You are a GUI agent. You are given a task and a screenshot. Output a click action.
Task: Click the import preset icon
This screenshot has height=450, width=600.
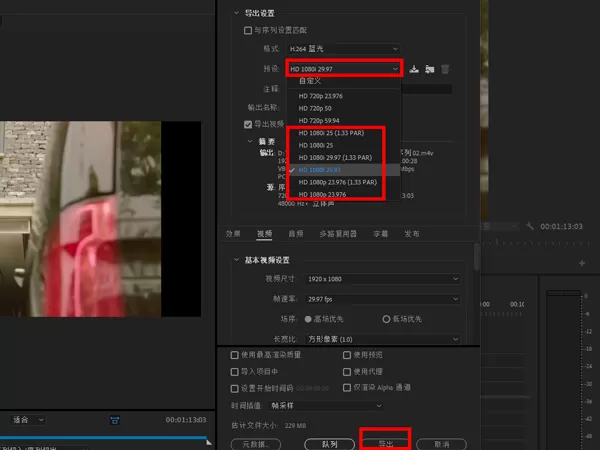pyautogui.click(x=429, y=69)
